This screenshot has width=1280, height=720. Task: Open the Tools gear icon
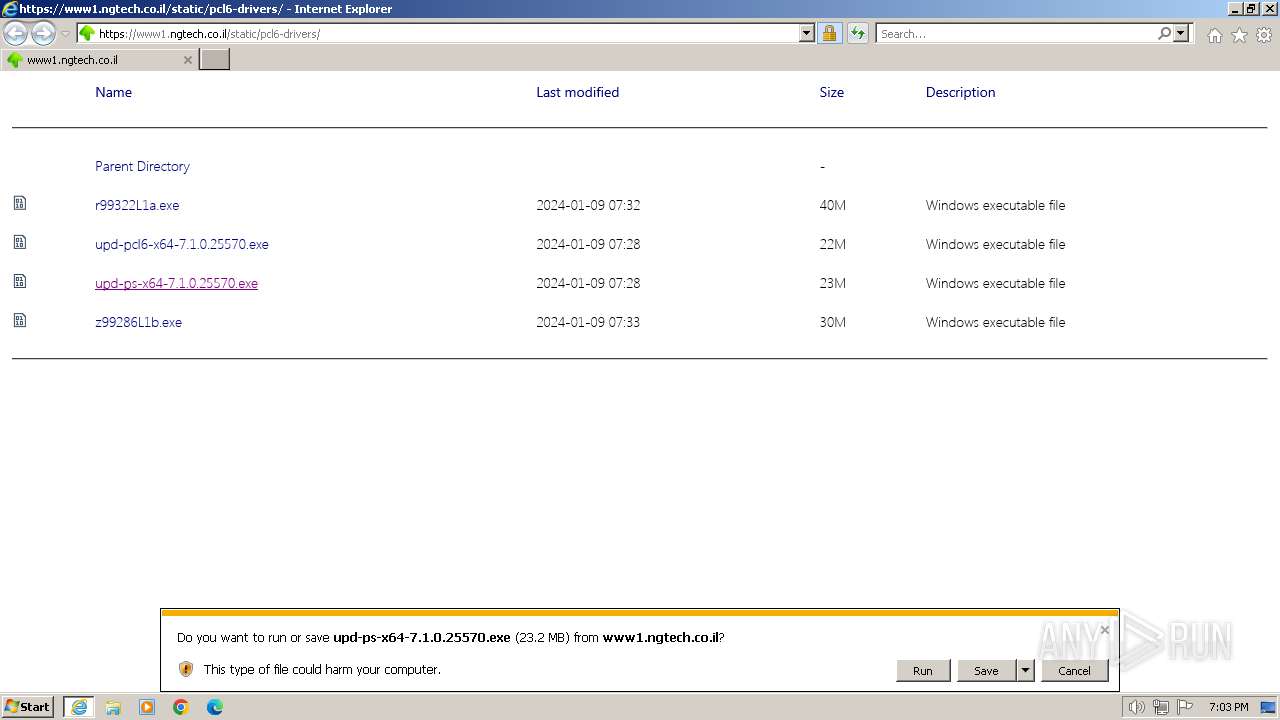(x=1264, y=35)
